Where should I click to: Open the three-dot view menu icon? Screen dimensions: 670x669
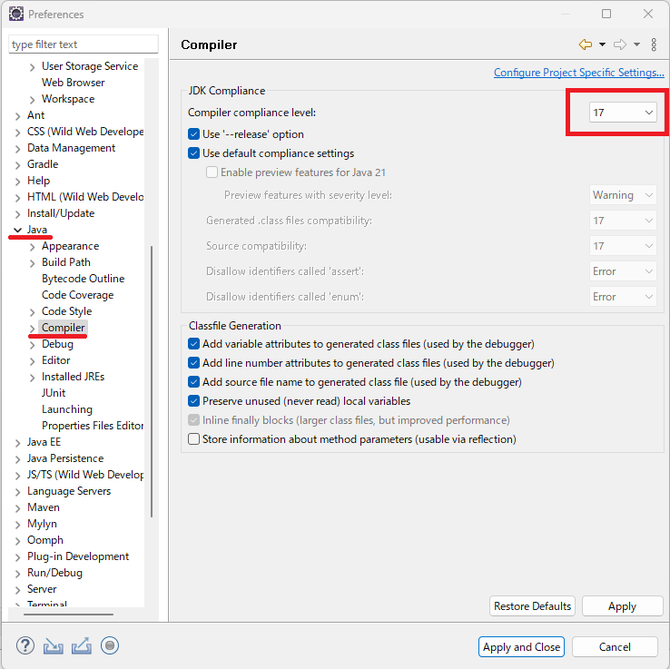pyautogui.click(x=654, y=44)
